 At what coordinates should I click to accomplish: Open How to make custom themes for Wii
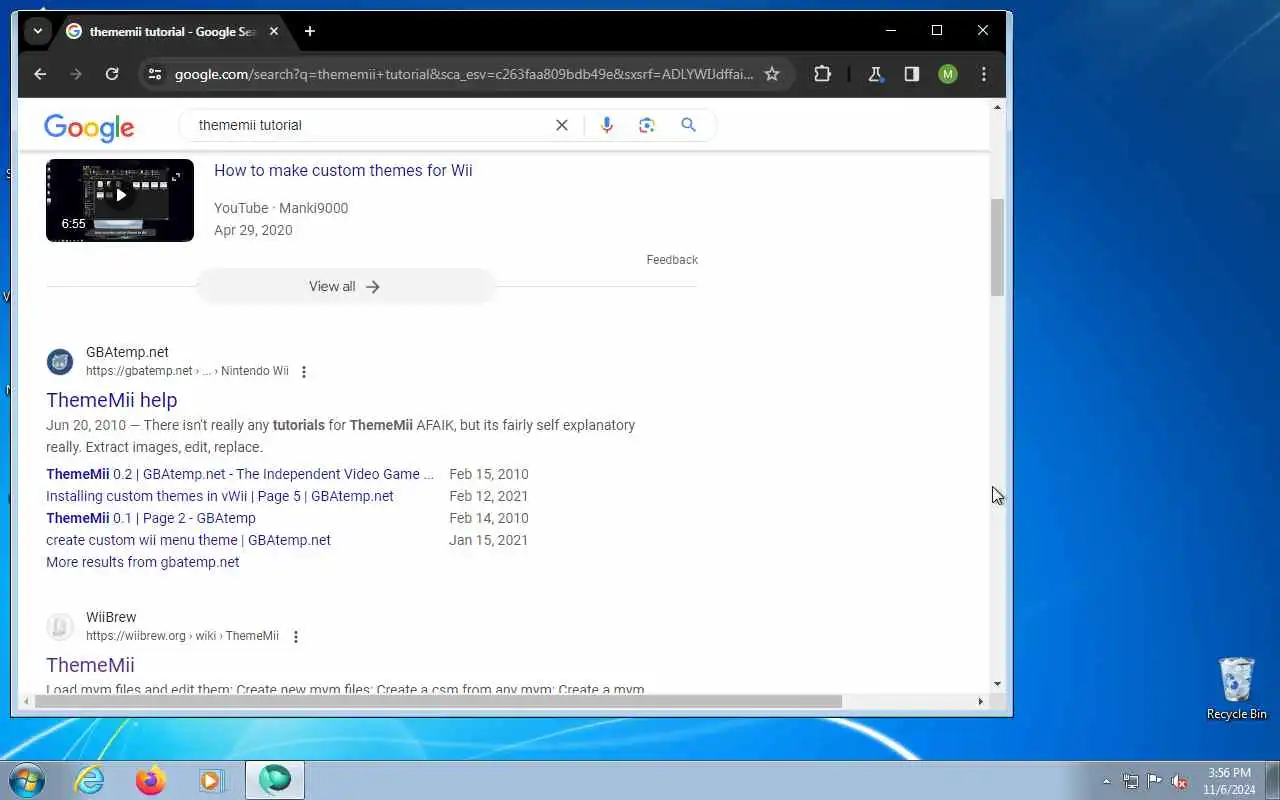pyautogui.click(x=343, y=170)
